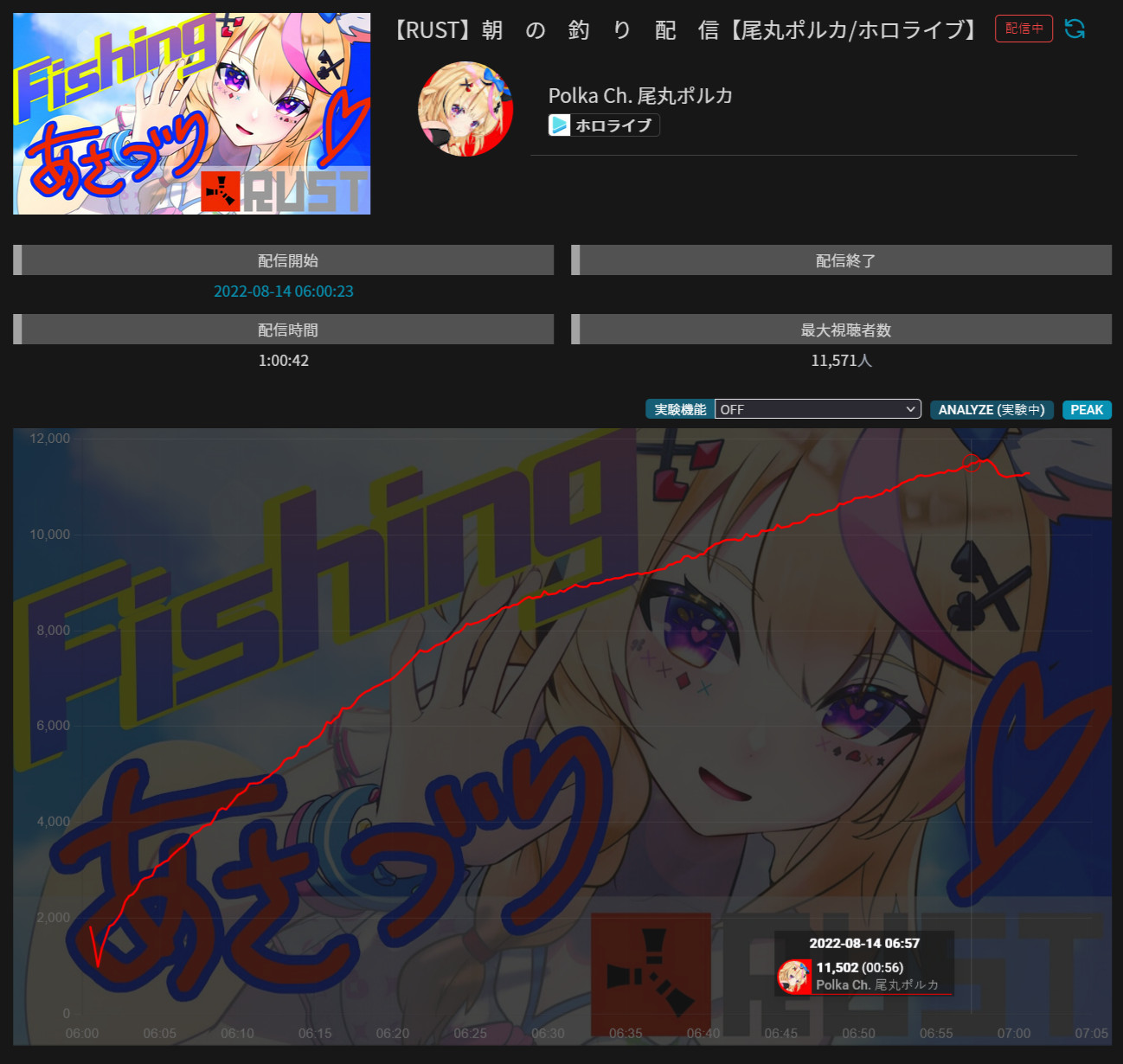
Task: Click the 06:10 x-axis time label
Action: [x=237, y=1033]
